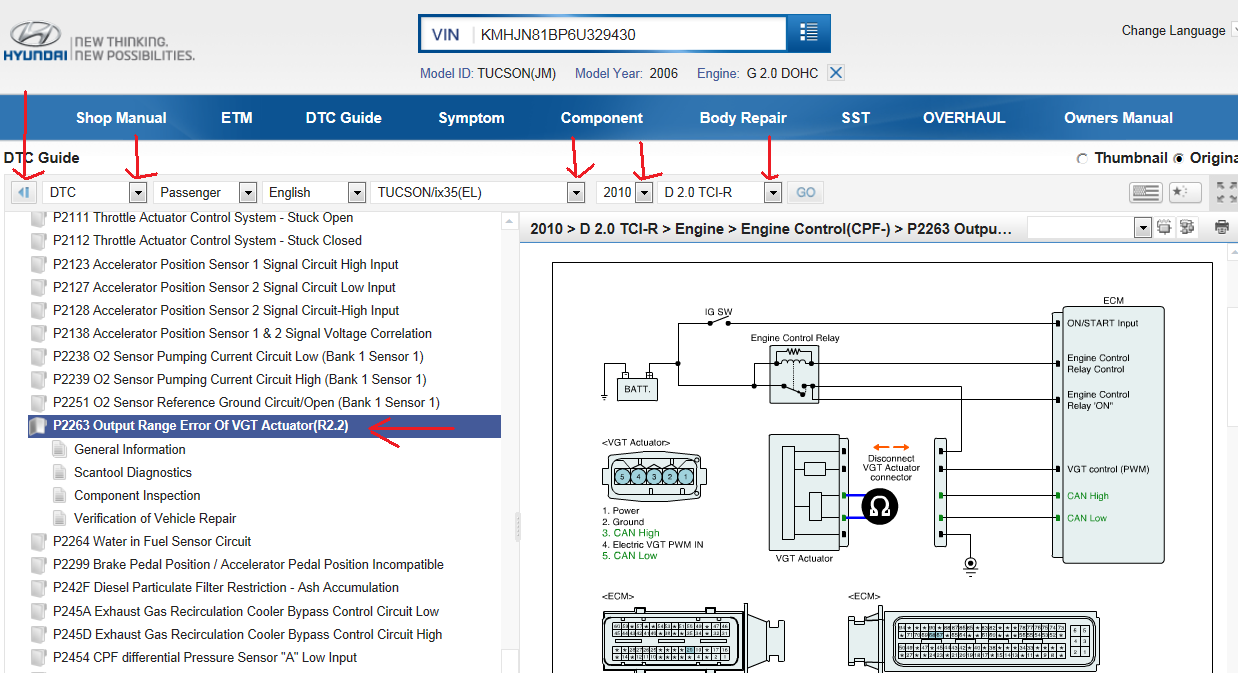Click the page icon beside Verification of Vehicle Repair
Viewport: 1238px width, 673px height.
[58, 518]
